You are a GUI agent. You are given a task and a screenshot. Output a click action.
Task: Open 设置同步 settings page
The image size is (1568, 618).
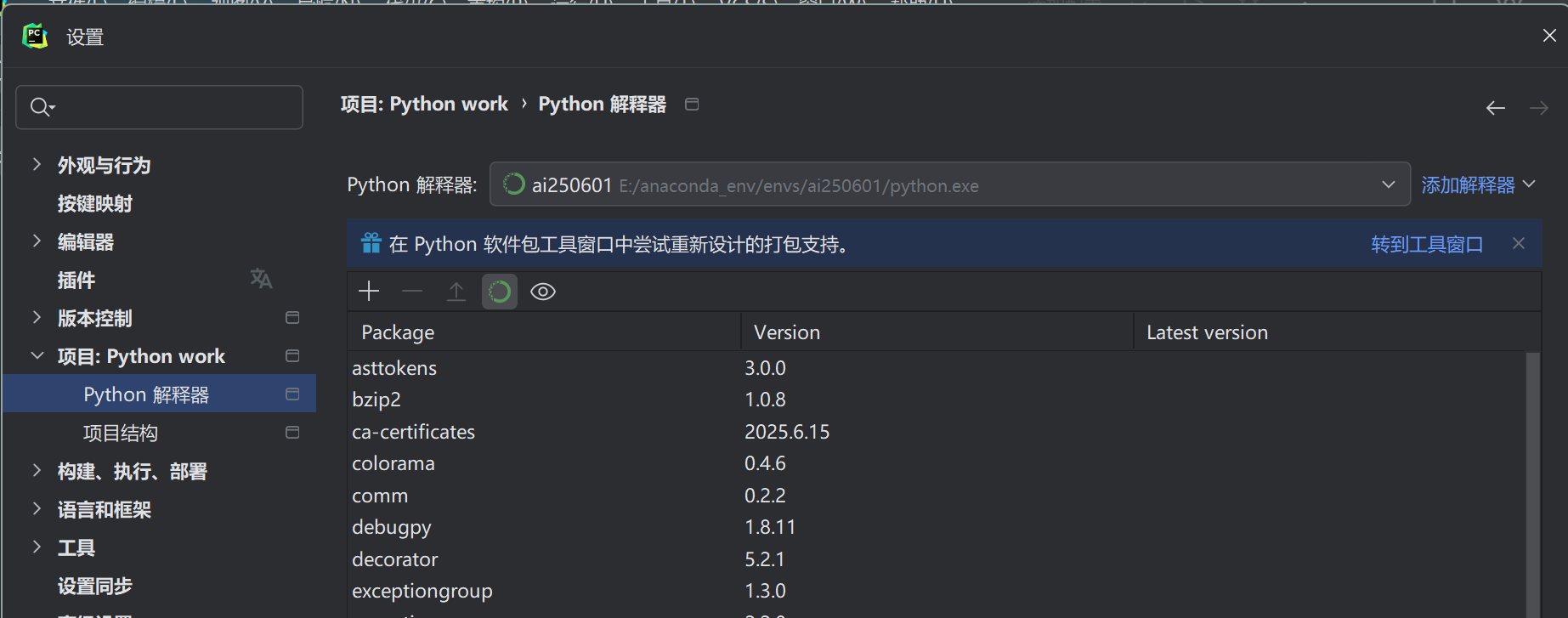pos(94,586)
